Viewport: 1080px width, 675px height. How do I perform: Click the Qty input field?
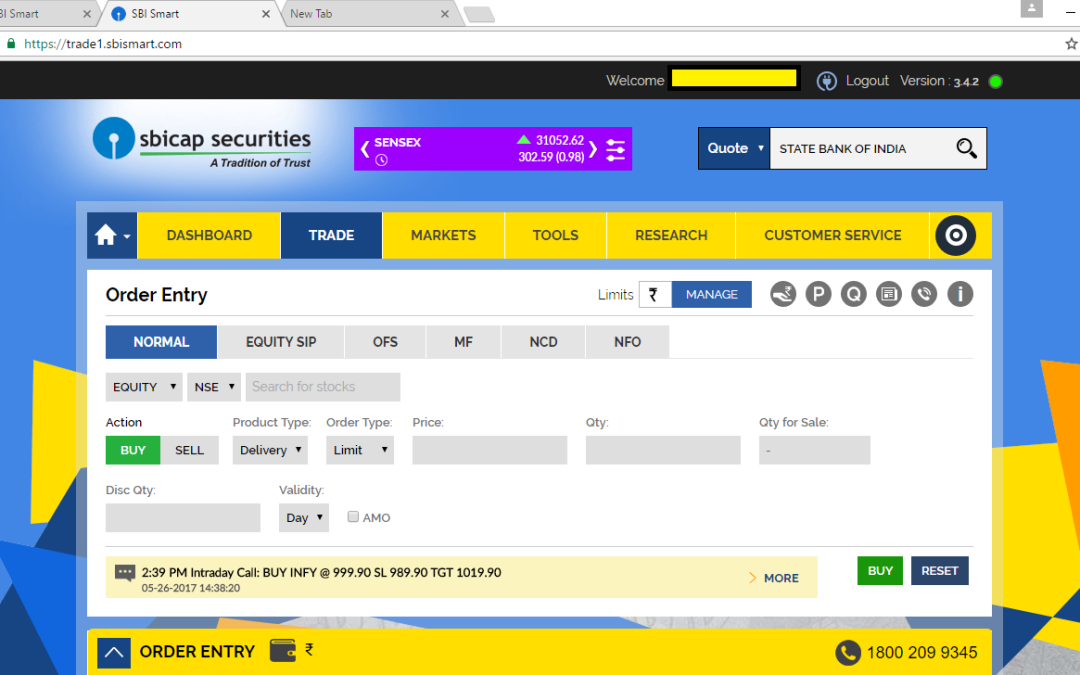(x=663, y=450)
